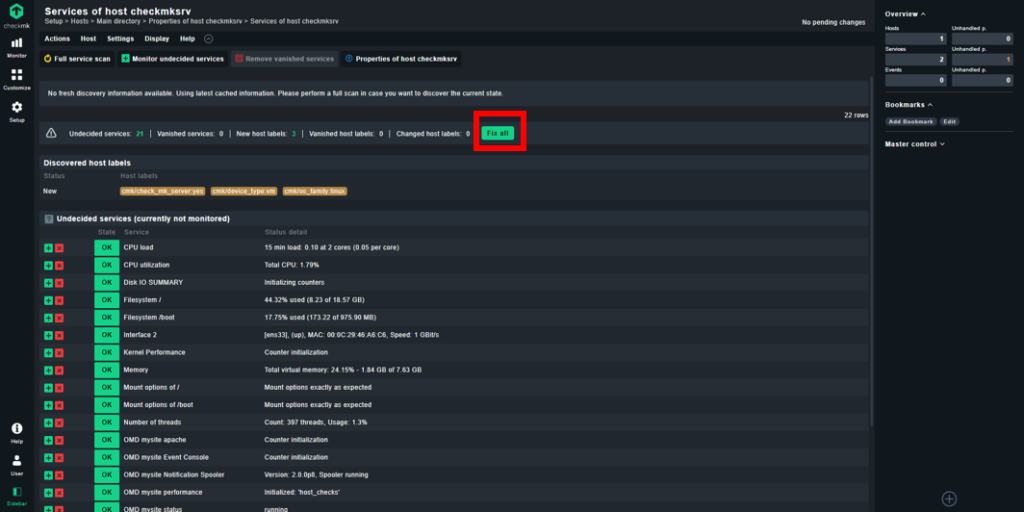The image size is (1024, 512).
Task: Open the Setup gear menu
Action: click(17, 112)
